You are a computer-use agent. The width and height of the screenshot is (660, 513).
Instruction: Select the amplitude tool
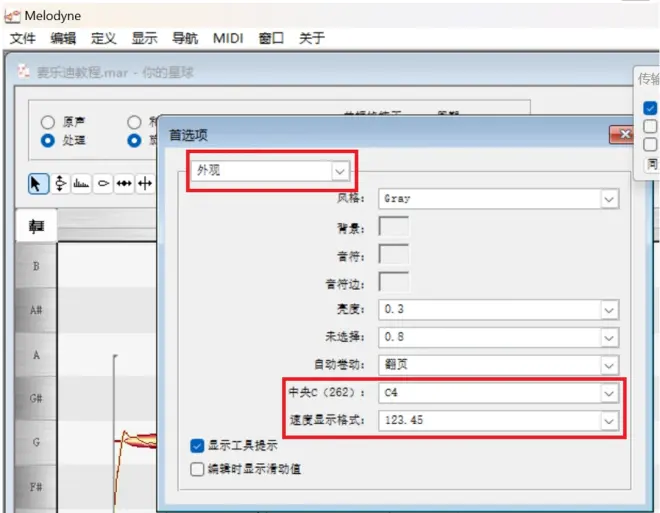[103, 184]
